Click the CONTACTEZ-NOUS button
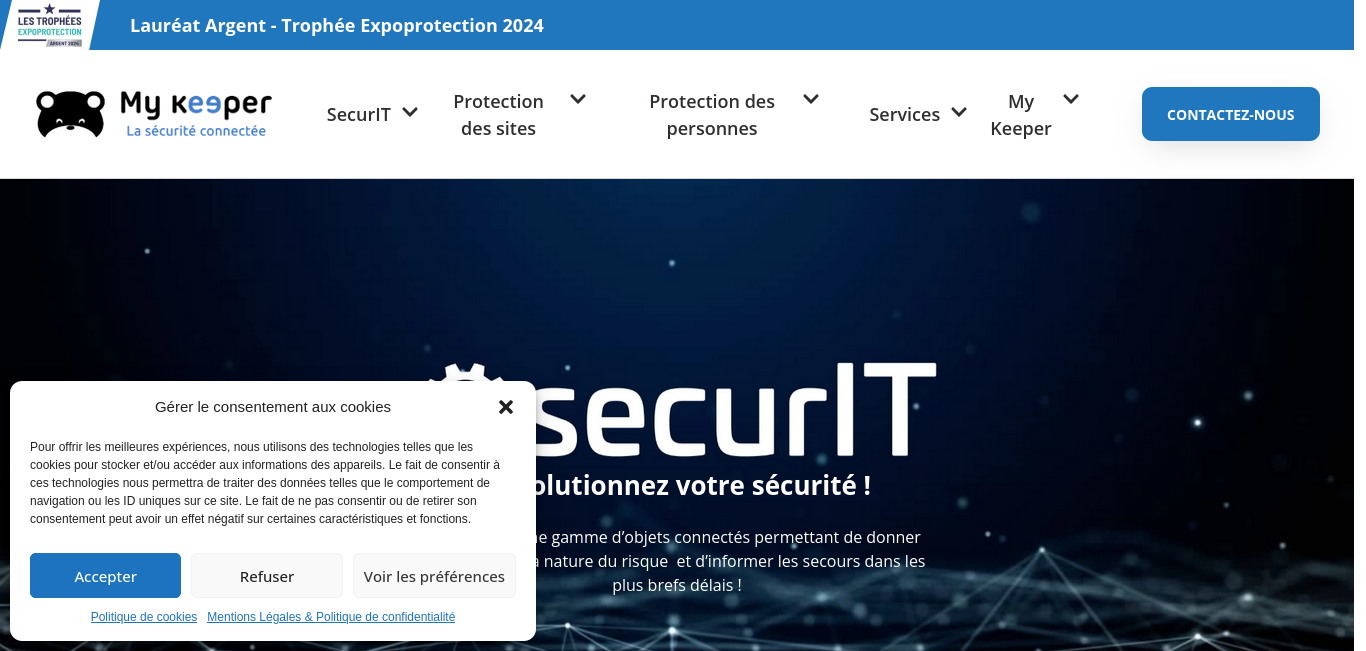1366x651 pixels. coord(1231,114)
